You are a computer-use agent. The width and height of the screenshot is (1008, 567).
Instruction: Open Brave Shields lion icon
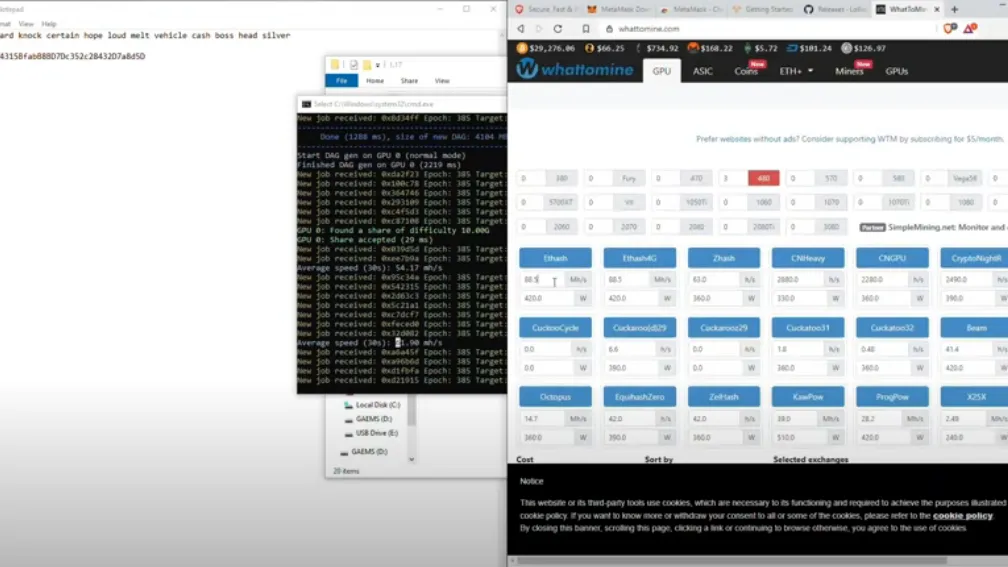coord(950,28)
